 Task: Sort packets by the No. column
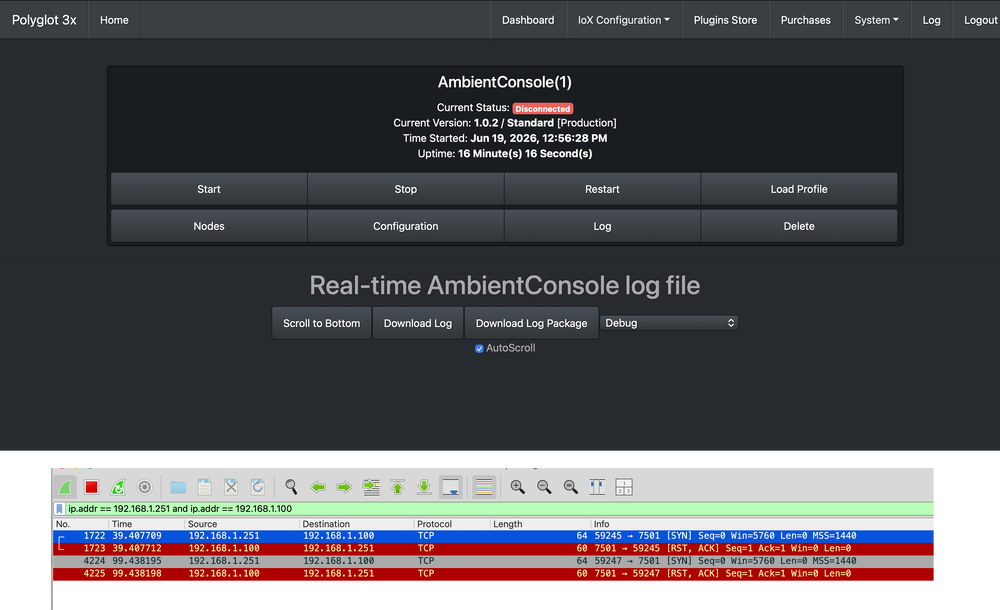(81, 524)
